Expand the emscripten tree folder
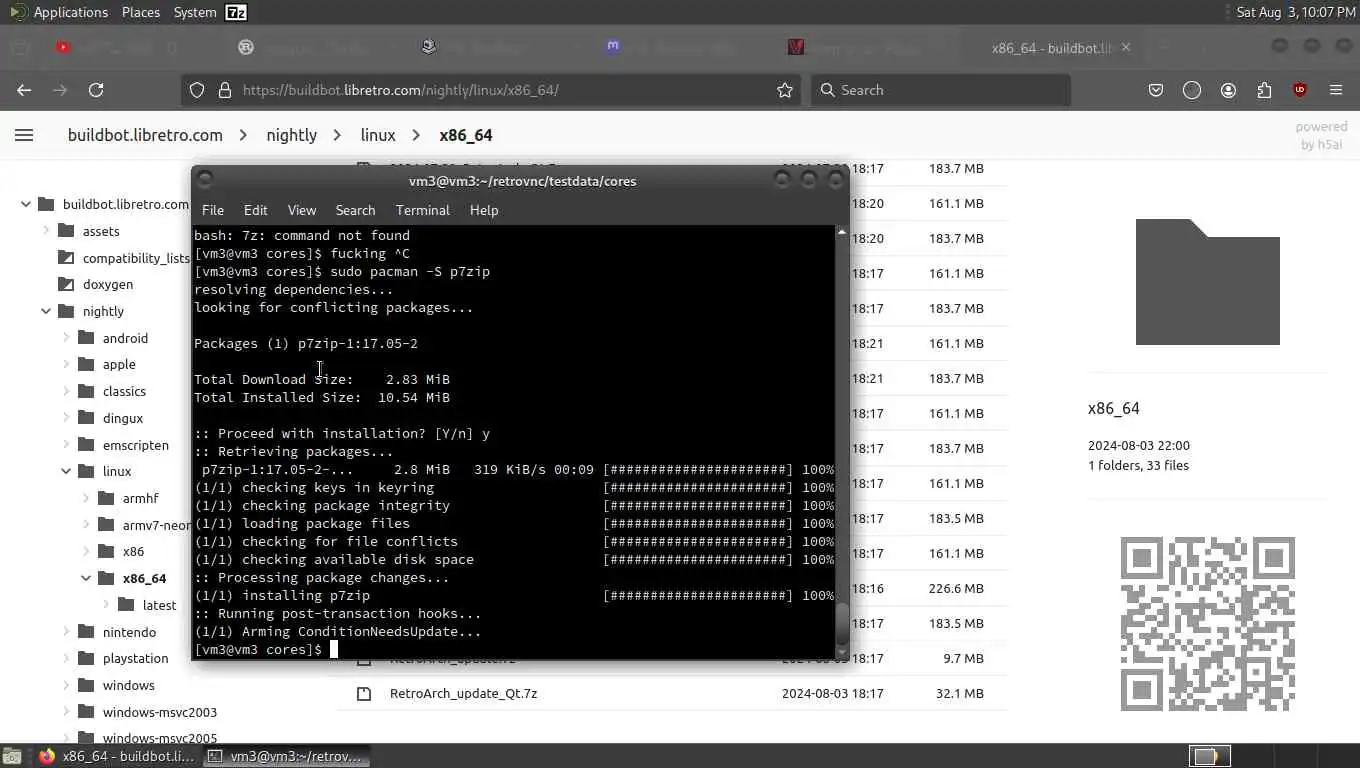The width and height of the screenshot is (1360, 768). 66,445
